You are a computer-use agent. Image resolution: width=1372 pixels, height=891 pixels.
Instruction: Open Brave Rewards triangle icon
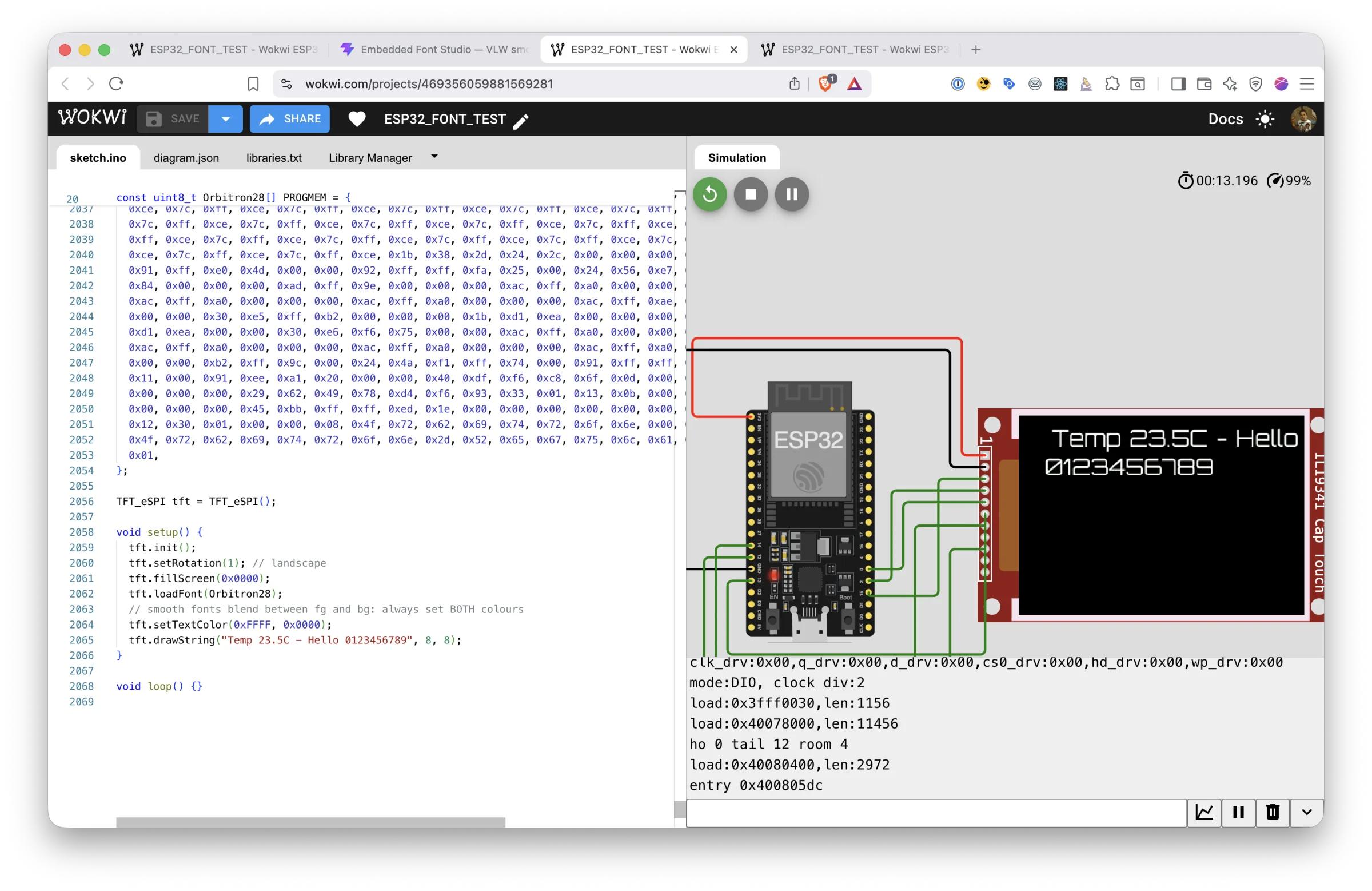click(854, 84)
